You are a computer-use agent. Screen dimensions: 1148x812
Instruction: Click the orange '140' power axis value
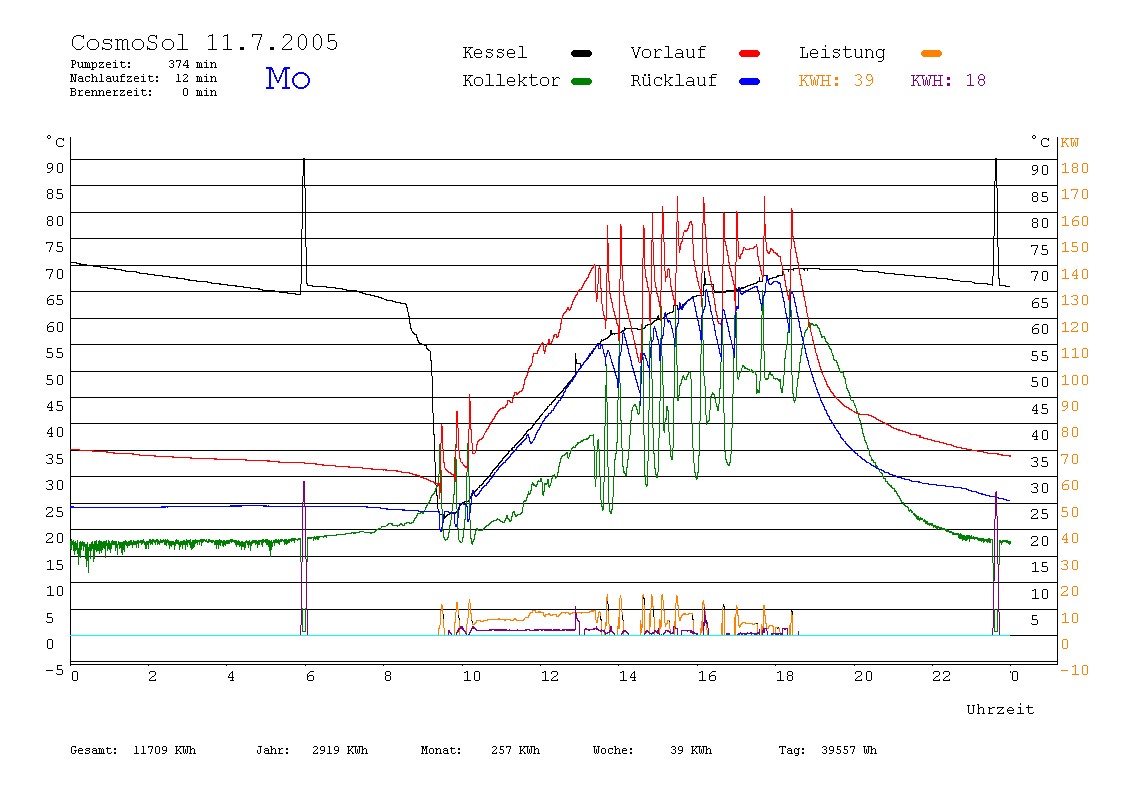click(1074, 275)
